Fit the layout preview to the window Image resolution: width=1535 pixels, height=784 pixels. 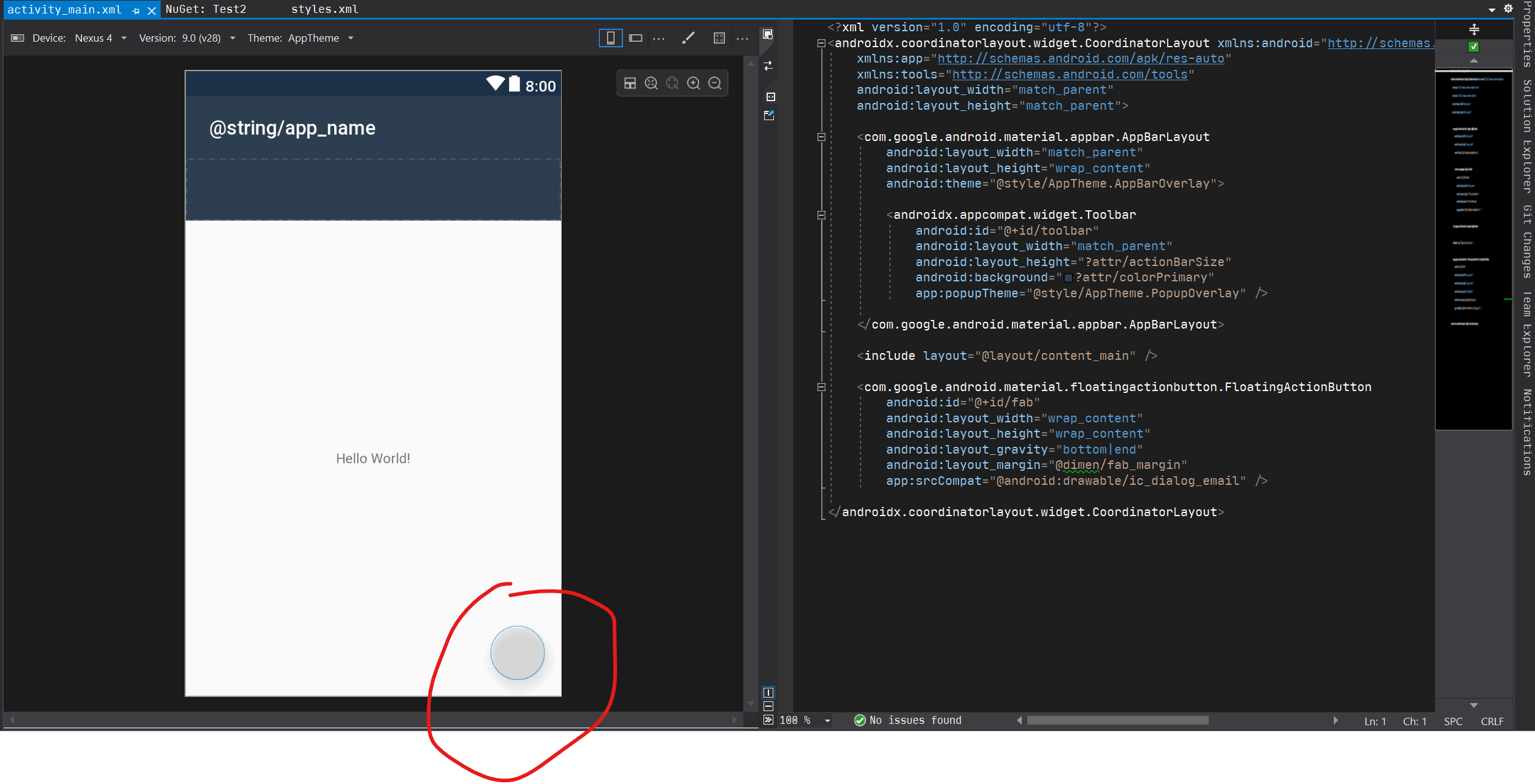(651, 83)
